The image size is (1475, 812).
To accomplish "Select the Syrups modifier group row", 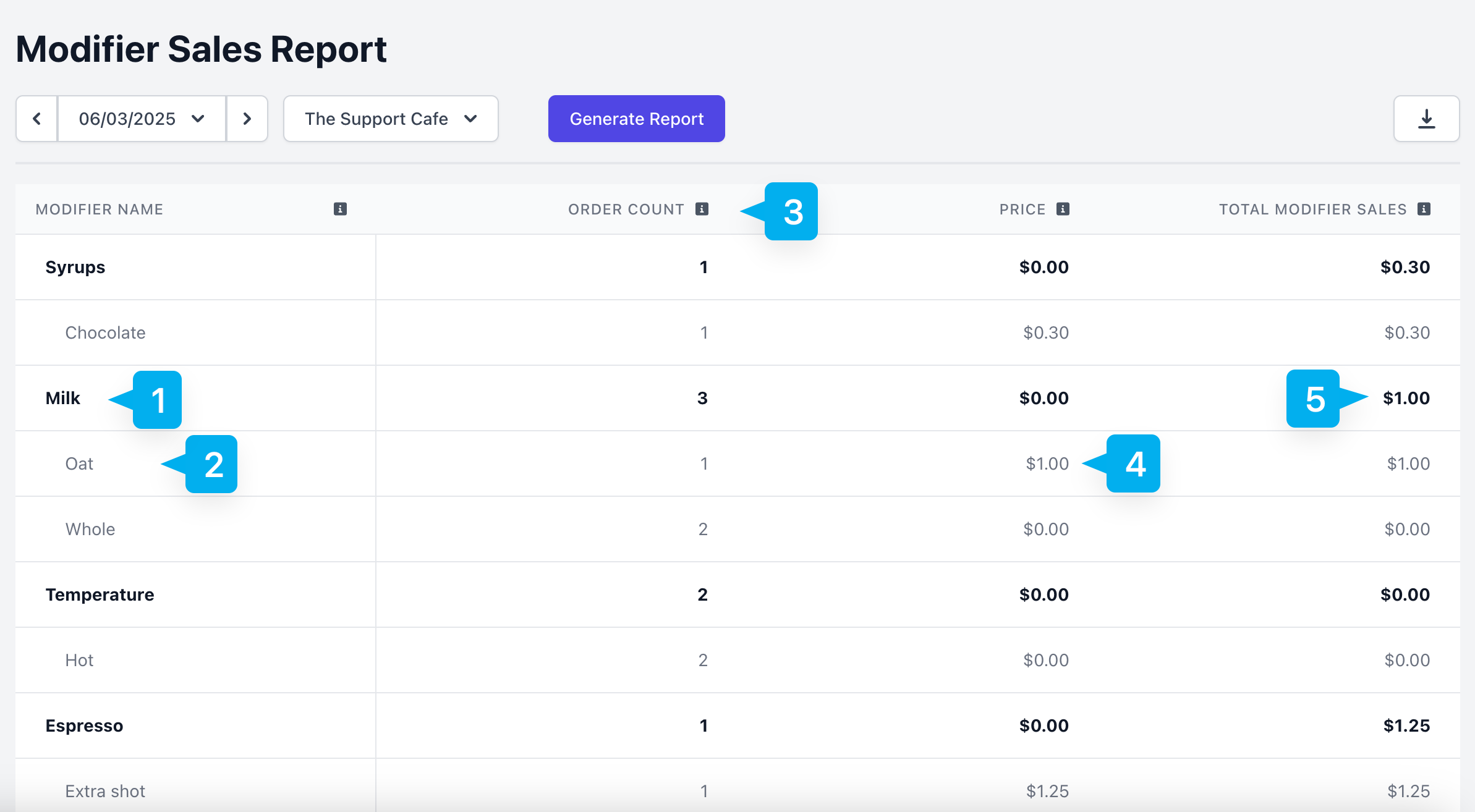I will pyautogui.click(x=75, y=267).
